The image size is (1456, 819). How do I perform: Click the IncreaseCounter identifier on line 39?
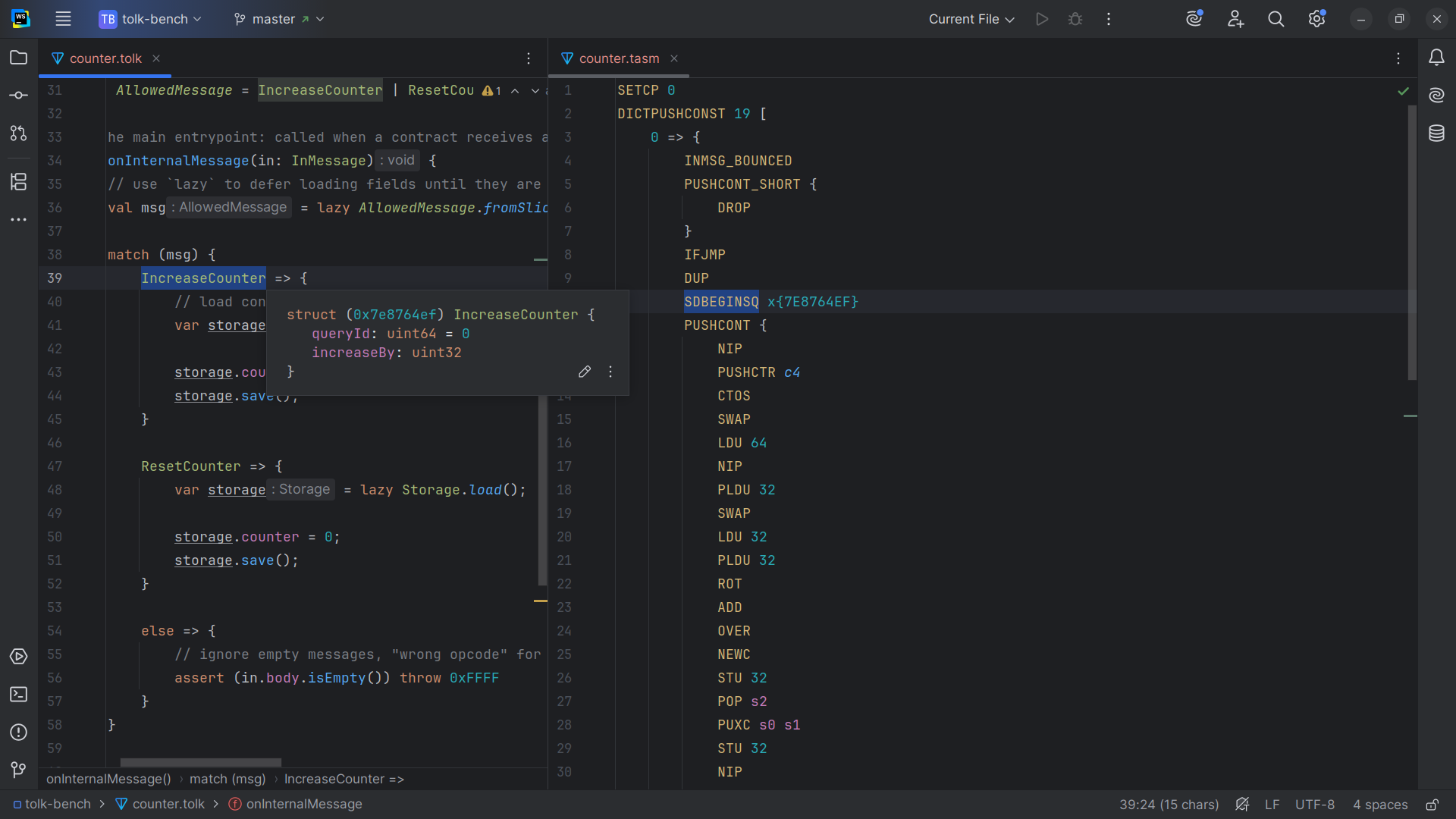(x=203, y=278)
